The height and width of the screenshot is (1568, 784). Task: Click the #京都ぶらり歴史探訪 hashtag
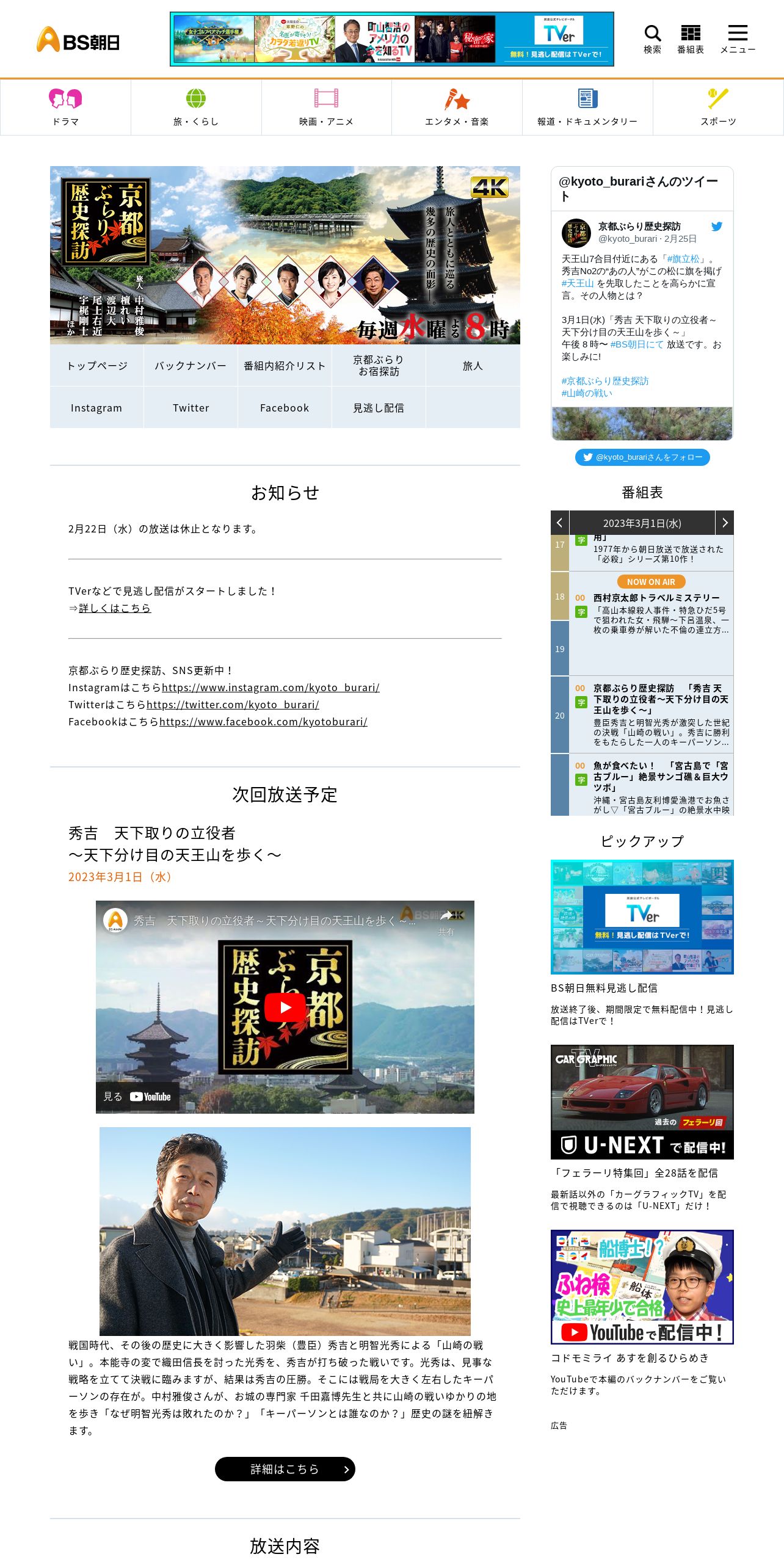[x=605, y=381]
